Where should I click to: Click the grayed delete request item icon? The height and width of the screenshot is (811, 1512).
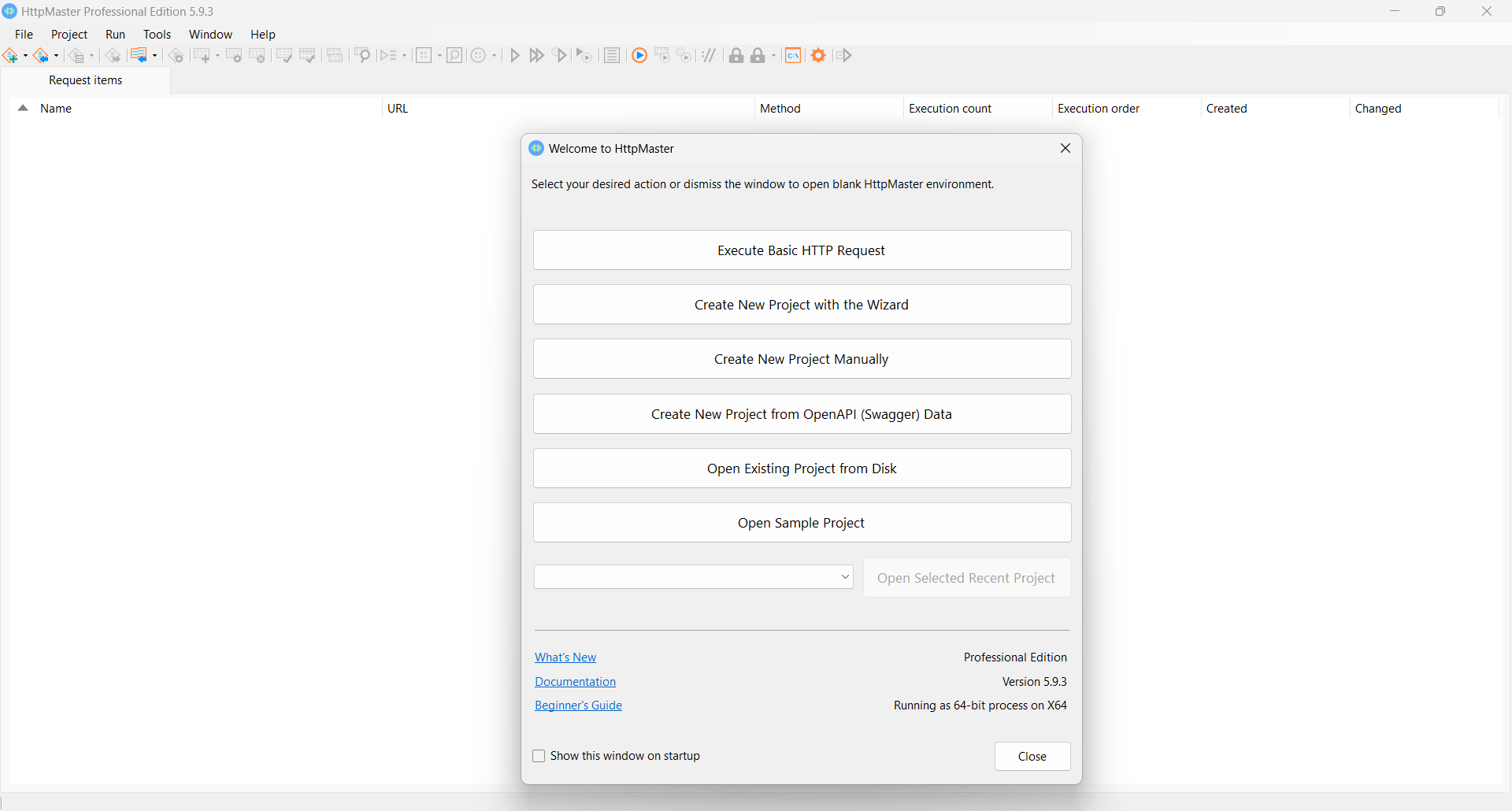(x=257, y=55)
